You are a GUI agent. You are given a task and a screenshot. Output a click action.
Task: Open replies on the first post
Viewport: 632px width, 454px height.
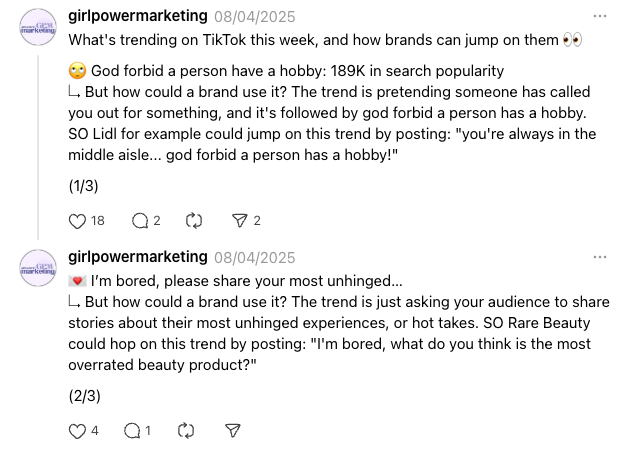(x=139, y=221)
